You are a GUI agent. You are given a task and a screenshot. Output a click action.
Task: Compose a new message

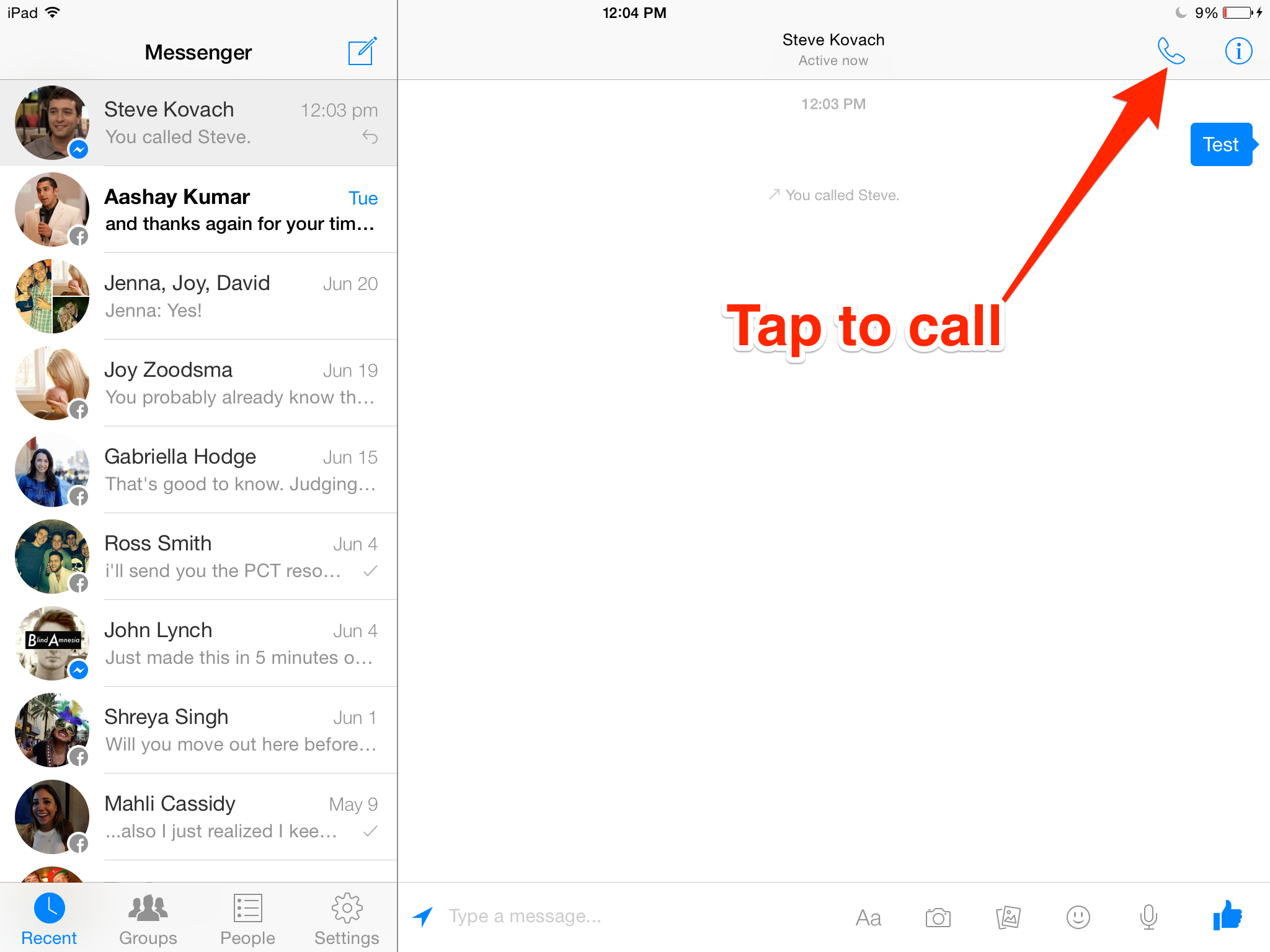tap(362, 51)
